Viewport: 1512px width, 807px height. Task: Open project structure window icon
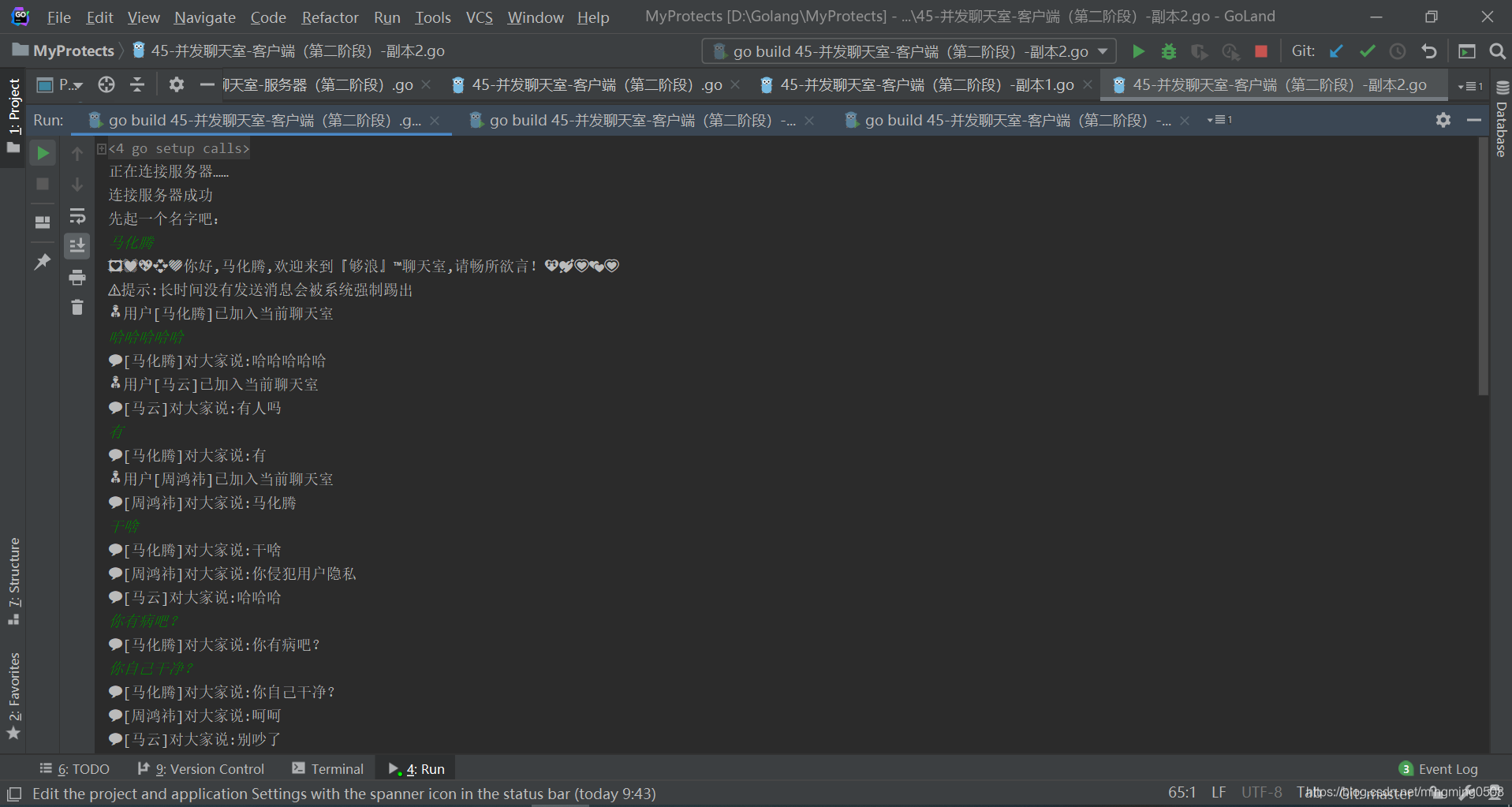pos(1467,51)
